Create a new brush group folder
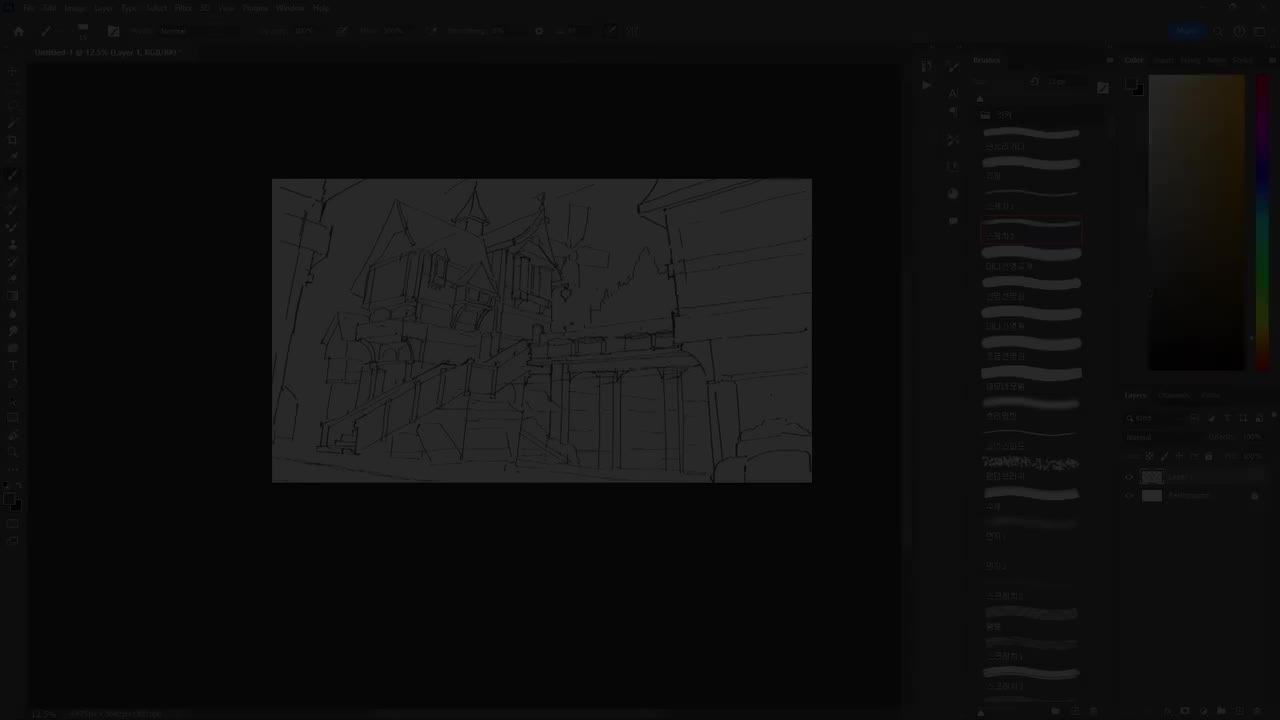The image size is (1280, 720). pos(1056,711)
